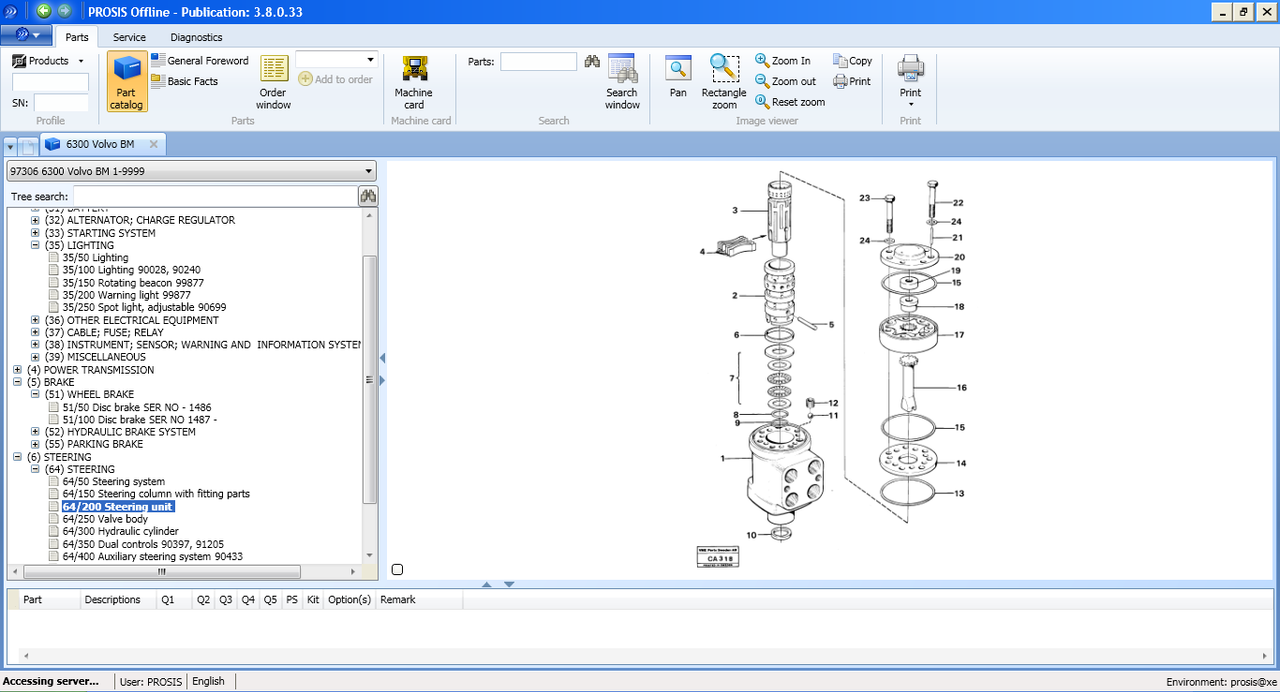Copy the image

coord(852,61)
